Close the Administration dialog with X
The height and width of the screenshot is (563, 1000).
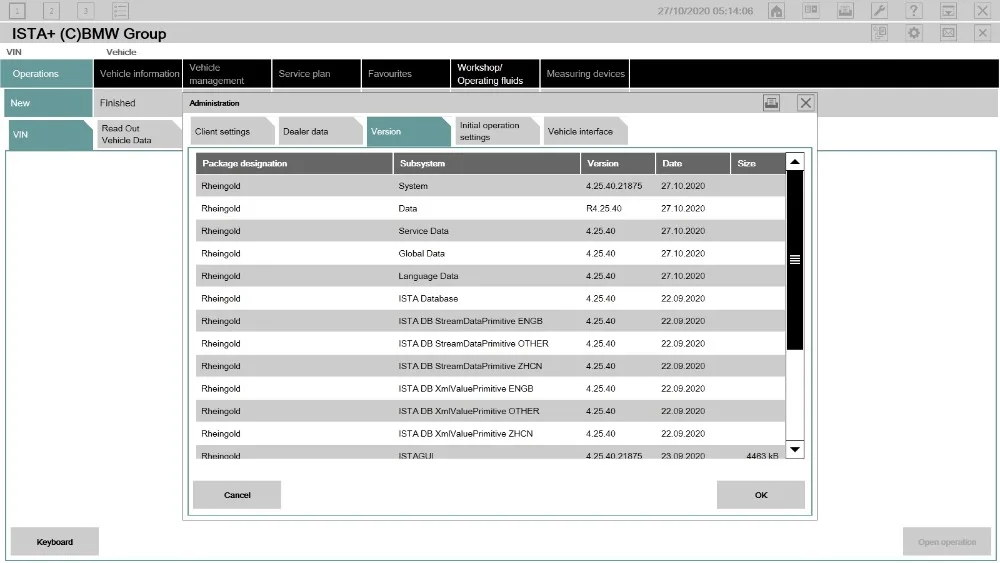[805, 103]
